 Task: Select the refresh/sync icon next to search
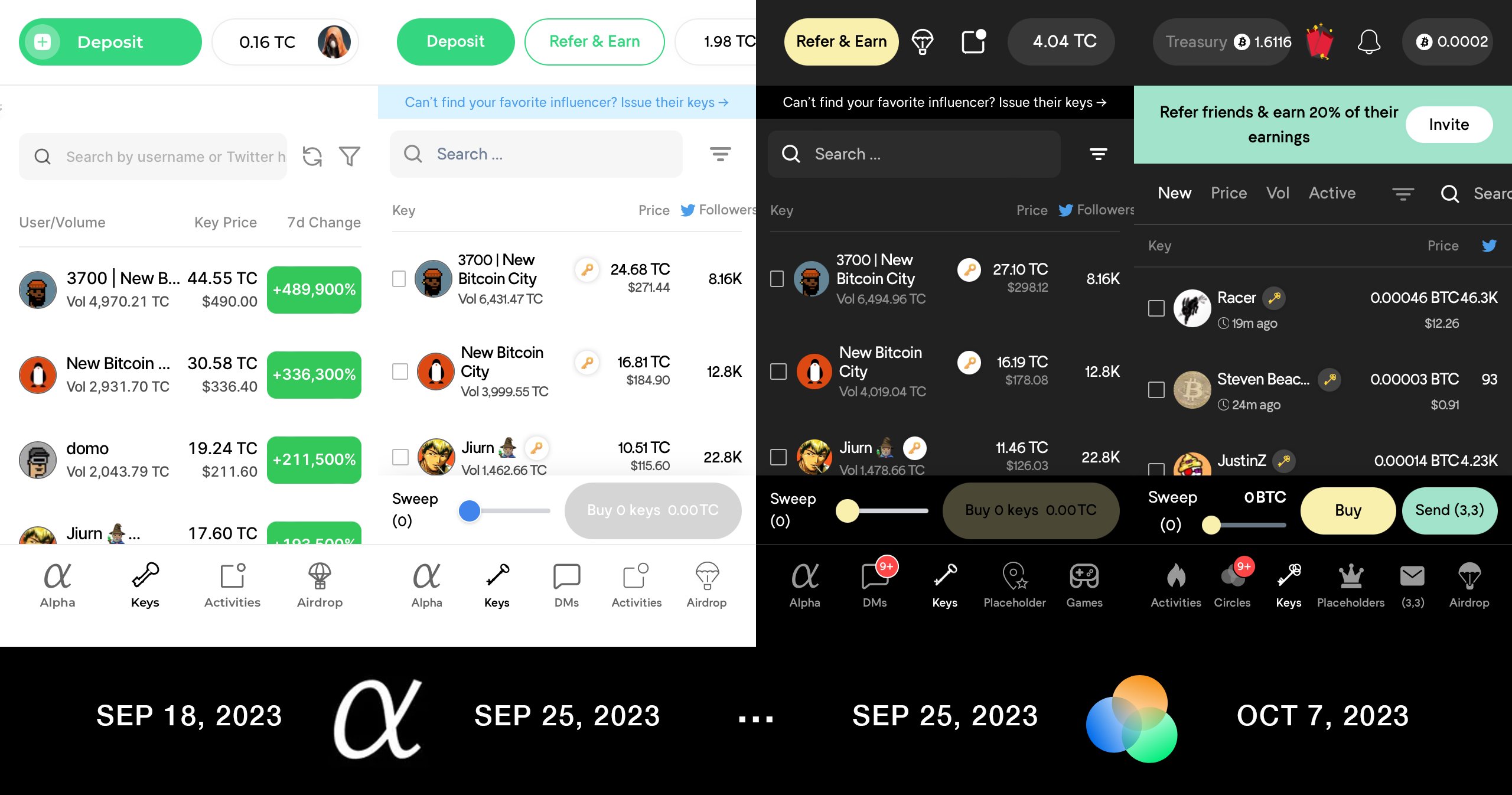coord(311,154)
